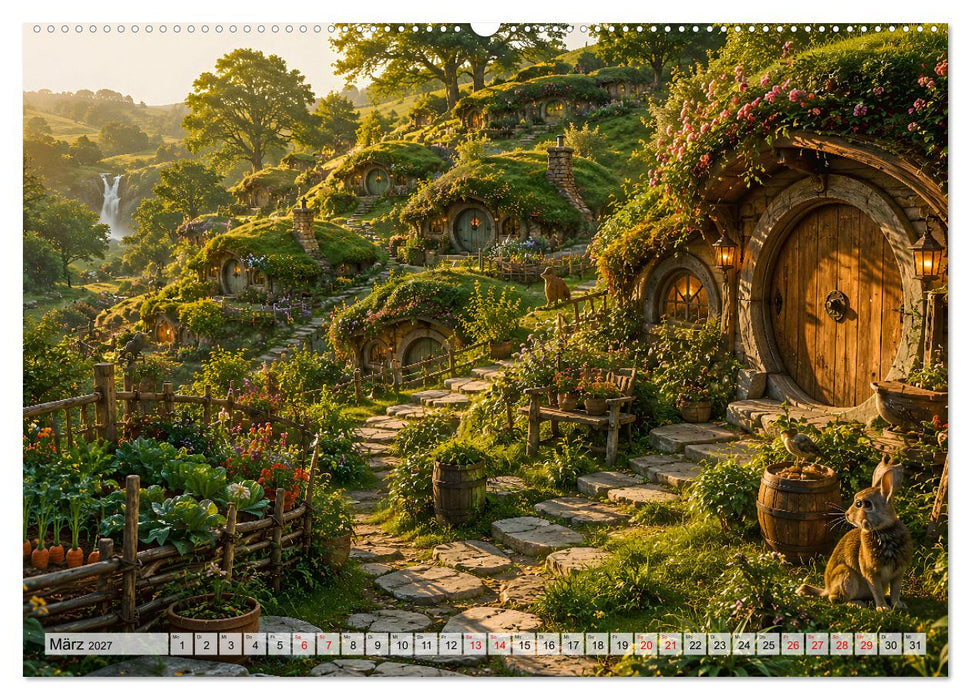The height and width of the screenshot is (700, 971).
Task: Select day 5 in the date strip
Action: pos(279,644)
